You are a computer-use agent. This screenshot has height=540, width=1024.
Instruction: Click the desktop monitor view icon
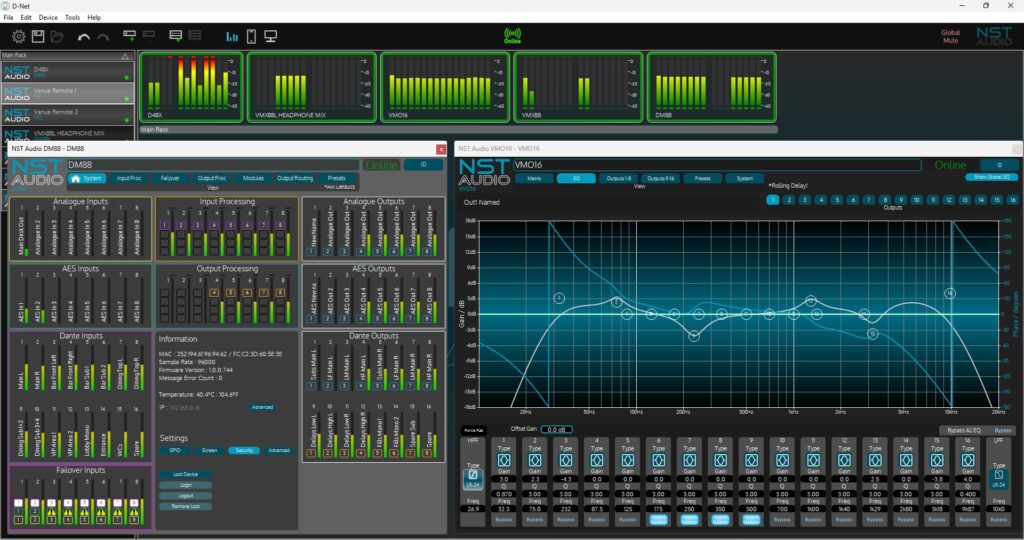click(270, 37)
